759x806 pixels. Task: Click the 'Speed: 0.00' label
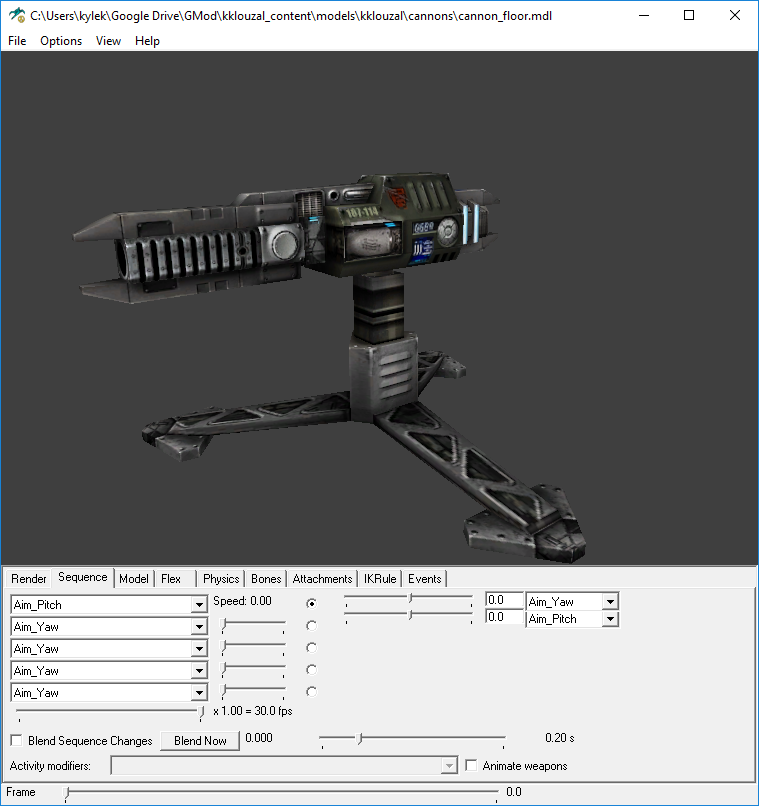click(x=242, y=601)
